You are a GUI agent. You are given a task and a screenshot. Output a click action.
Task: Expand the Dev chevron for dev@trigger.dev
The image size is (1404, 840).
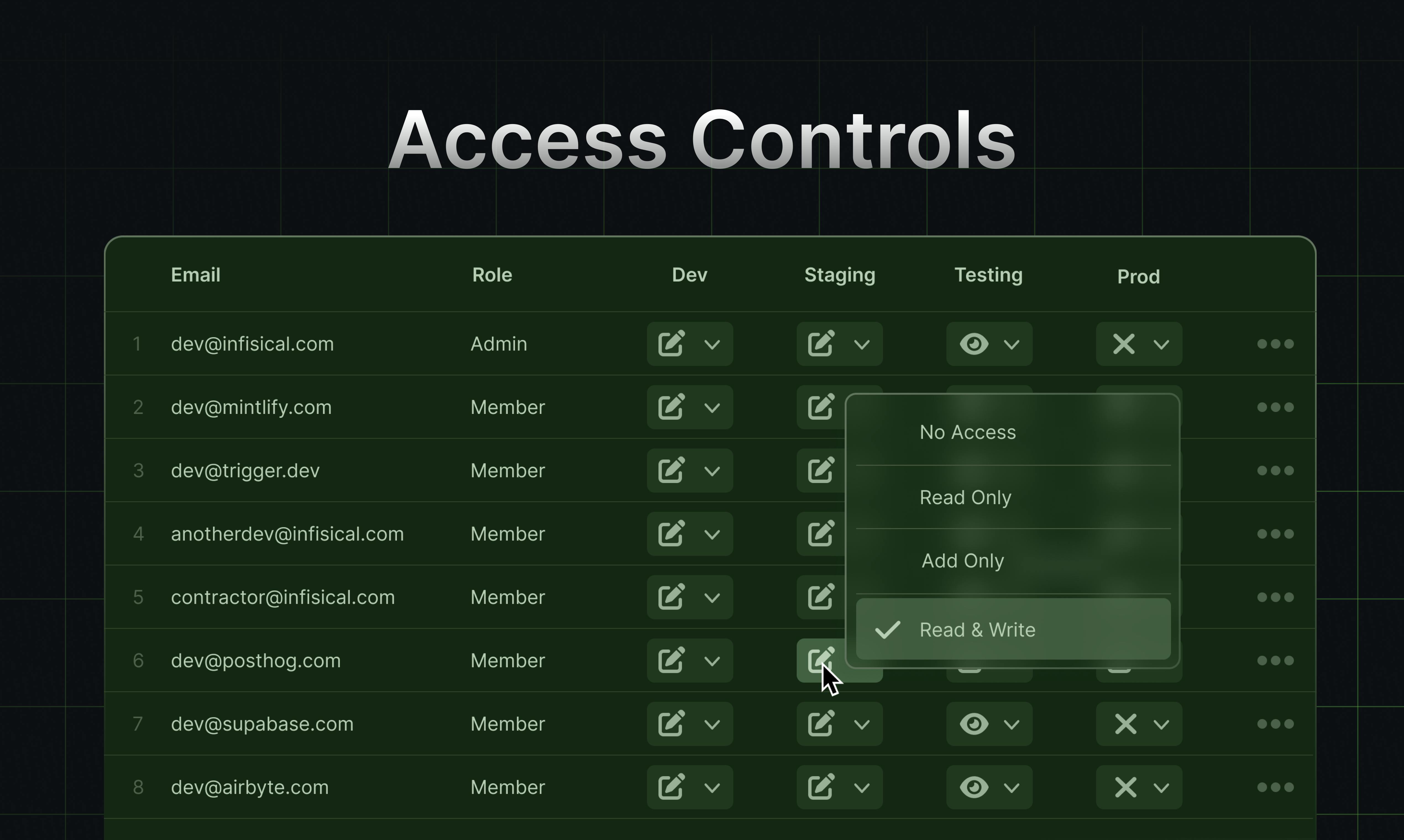tap(712, 471)
